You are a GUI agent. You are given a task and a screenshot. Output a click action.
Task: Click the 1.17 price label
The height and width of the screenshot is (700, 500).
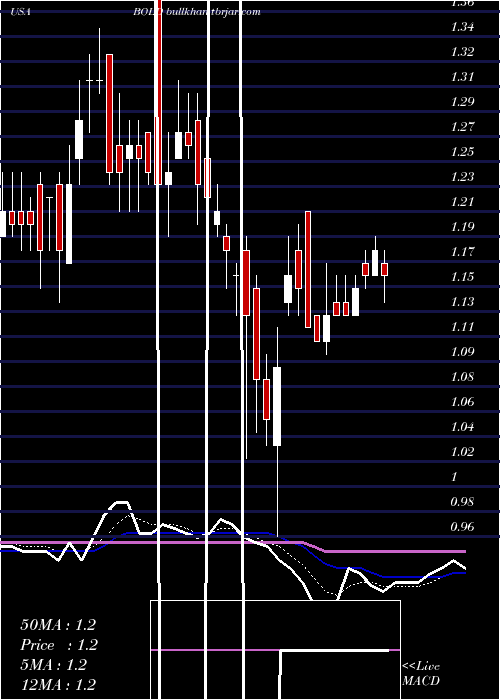coord(462,252)
